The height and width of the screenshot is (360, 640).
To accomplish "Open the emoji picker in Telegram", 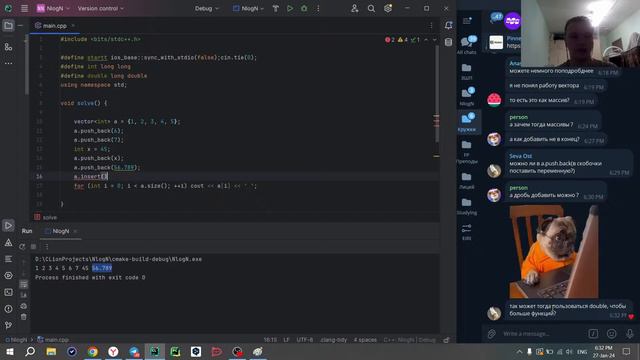I will [x=611, y=334].
